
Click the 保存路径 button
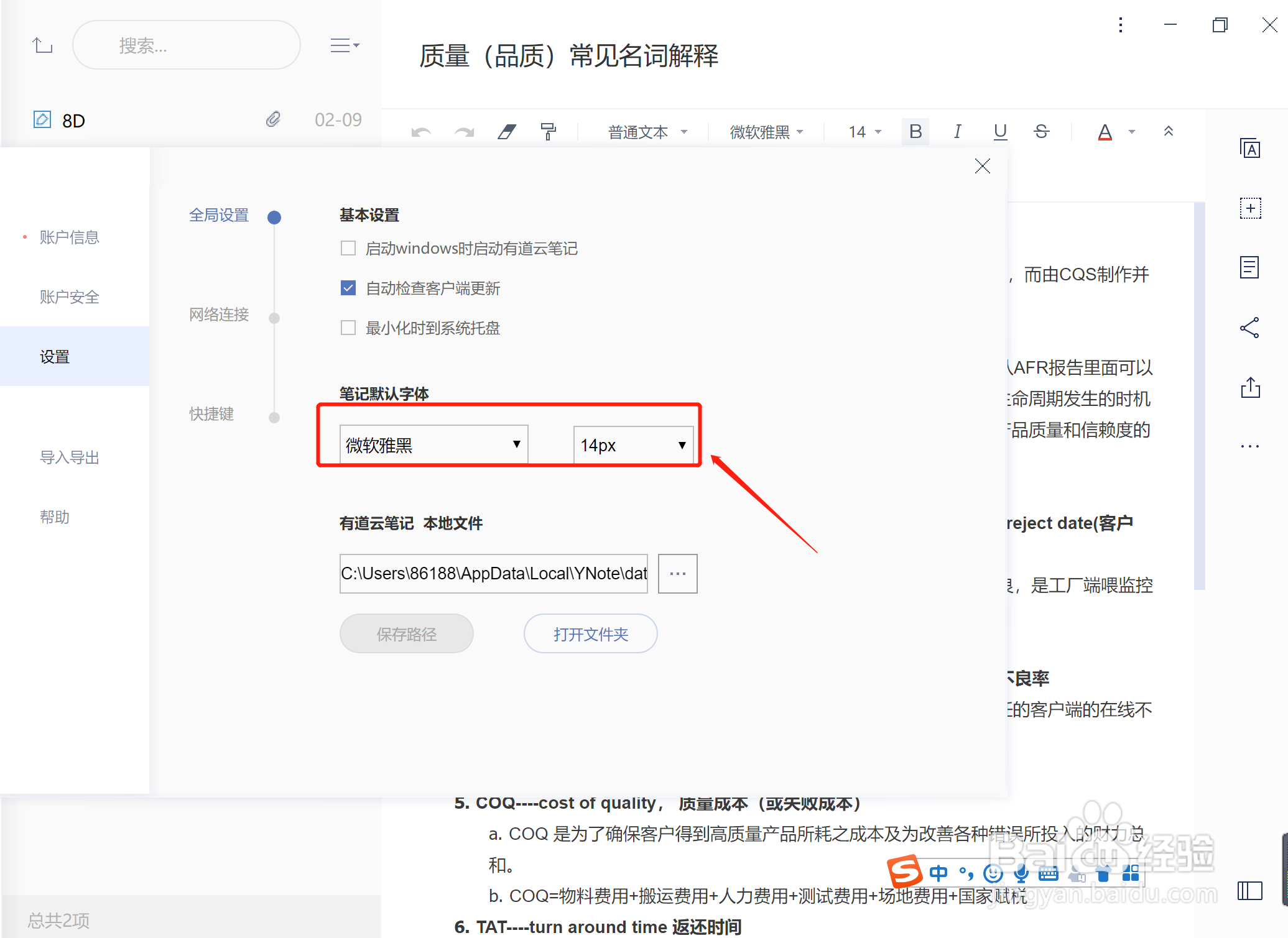[406, 633]
